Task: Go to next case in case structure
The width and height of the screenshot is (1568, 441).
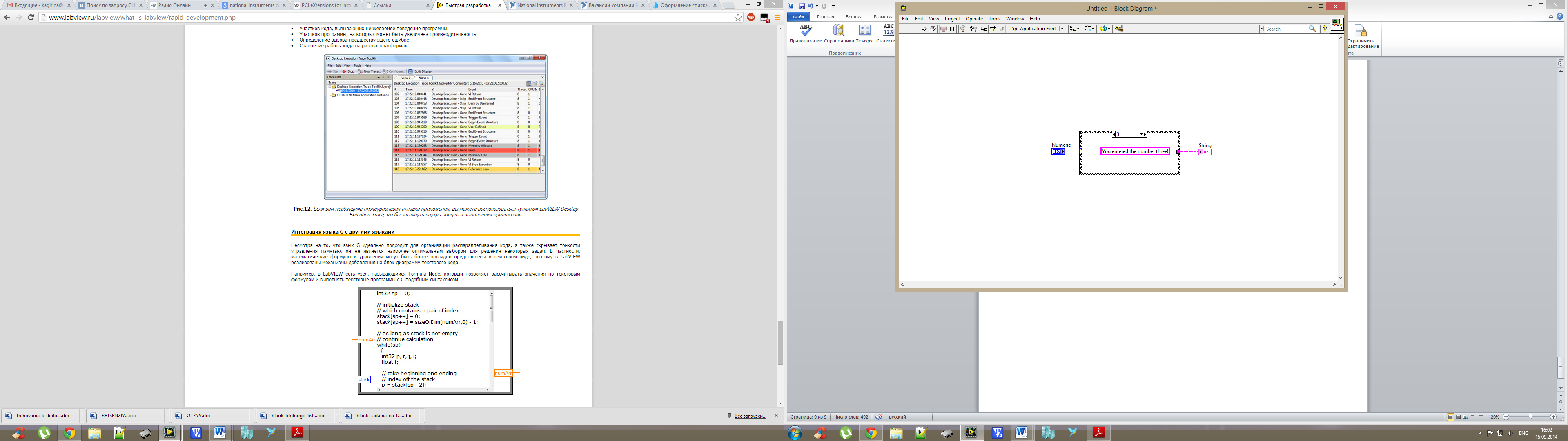Action: (1145, 134)
